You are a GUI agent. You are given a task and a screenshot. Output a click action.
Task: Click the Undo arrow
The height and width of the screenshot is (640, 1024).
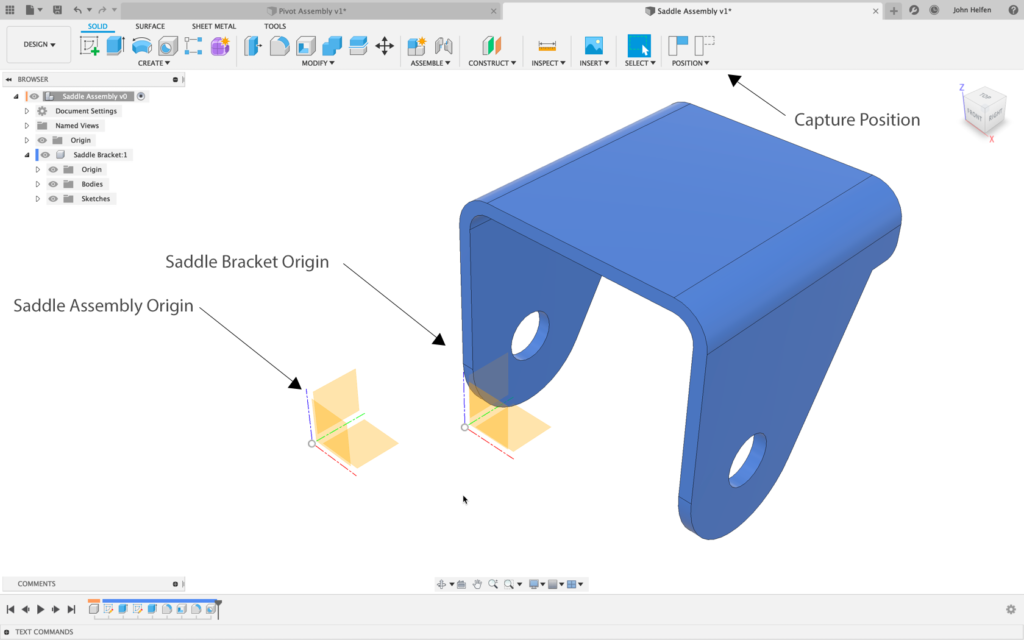click(78, 10)
